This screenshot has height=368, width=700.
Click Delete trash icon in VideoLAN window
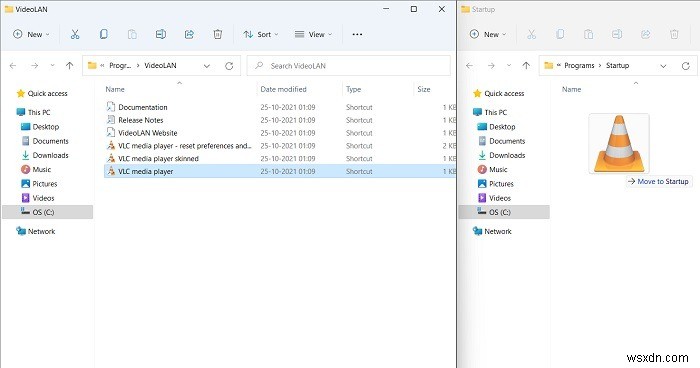(217, 34)
